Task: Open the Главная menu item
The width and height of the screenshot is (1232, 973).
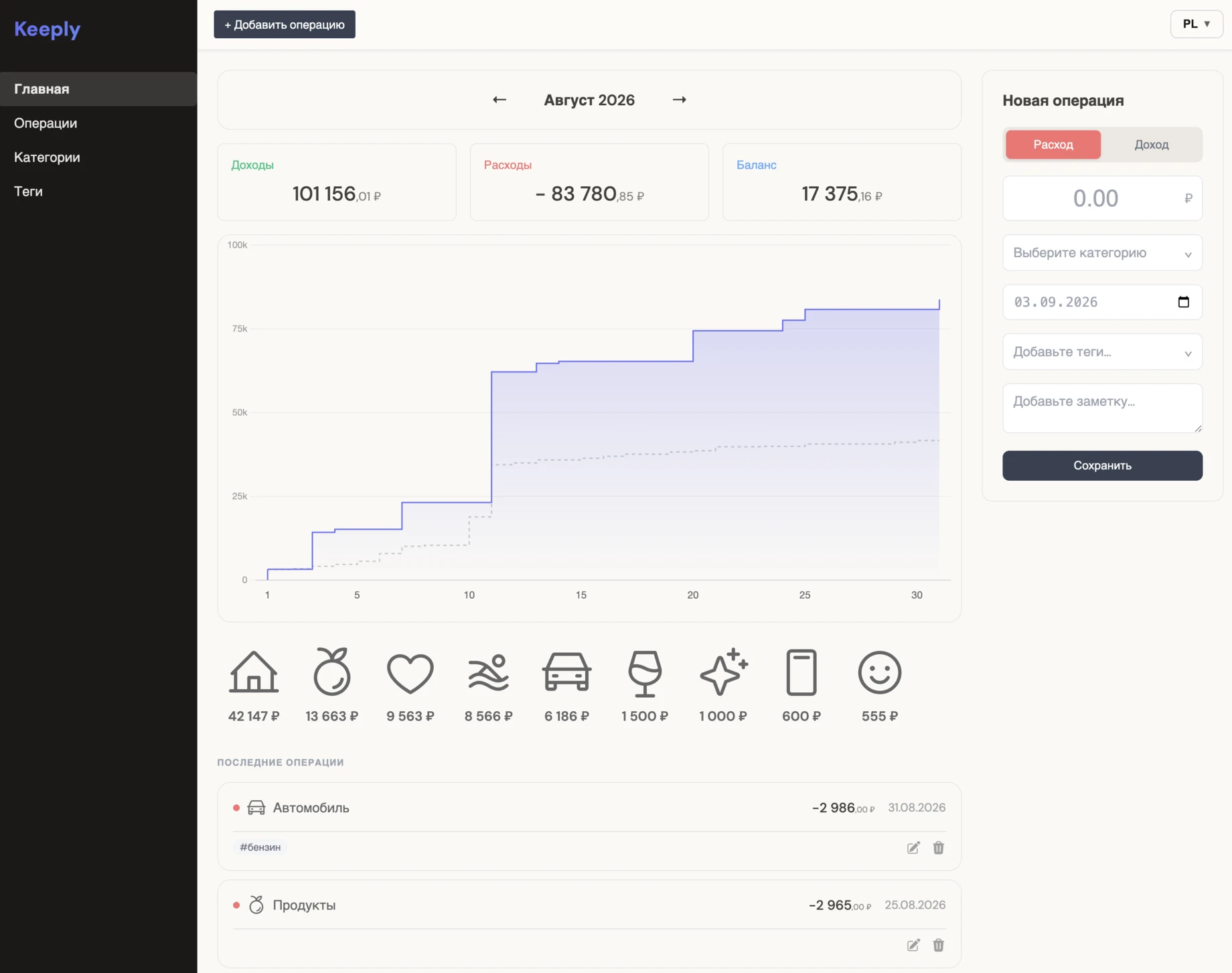Action: [98, 89]
